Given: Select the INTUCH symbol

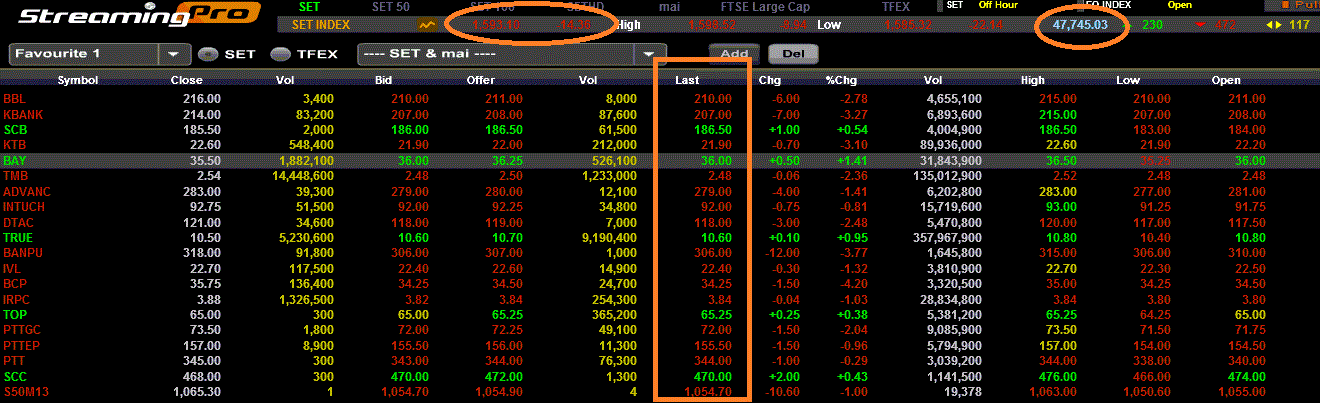Looking at the screenshot, I should (24, 207).
